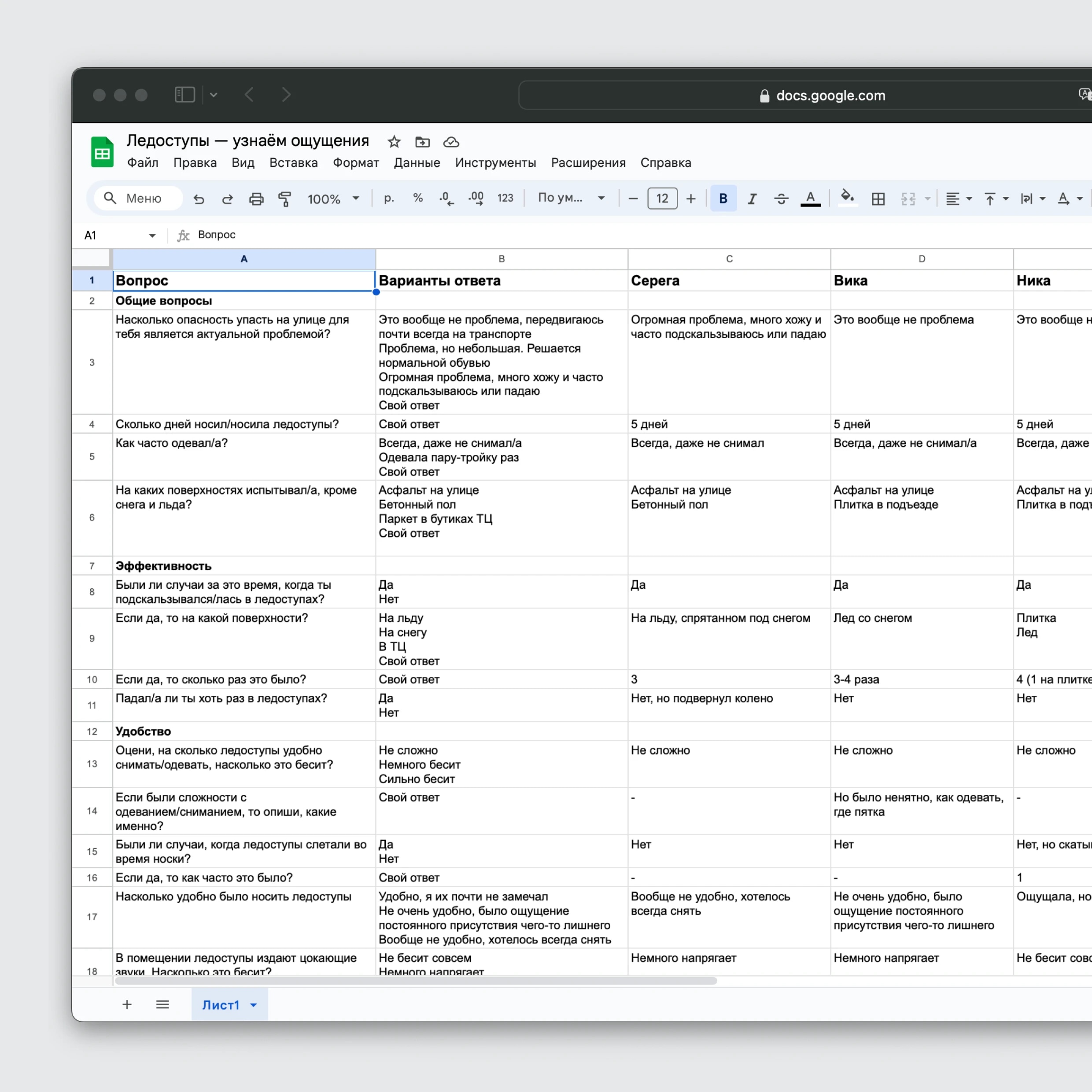The height and width of the screenshot is (1092, 1092).
Task: Open the Справка menu
Action: [x=666, y=163]
